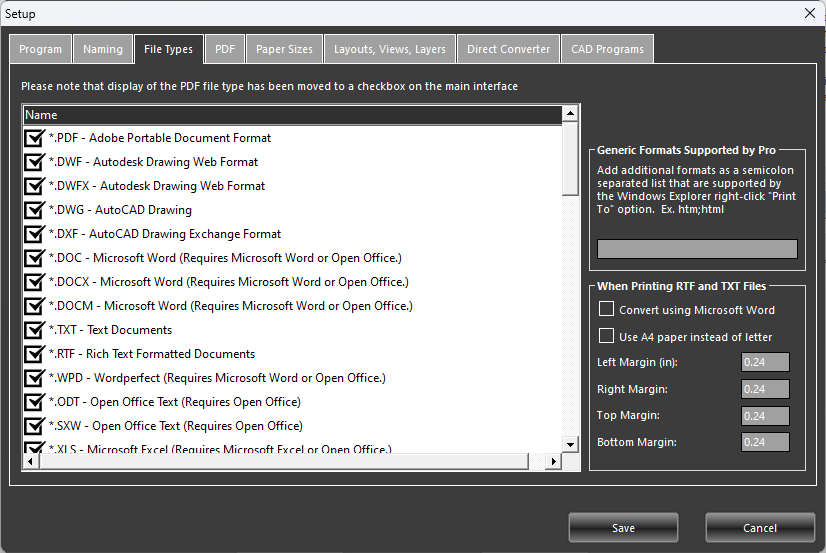Image resolution: width=826 pixels, height=553 pixels.
Task: Click the Name column header
Action: pos(293,115)
